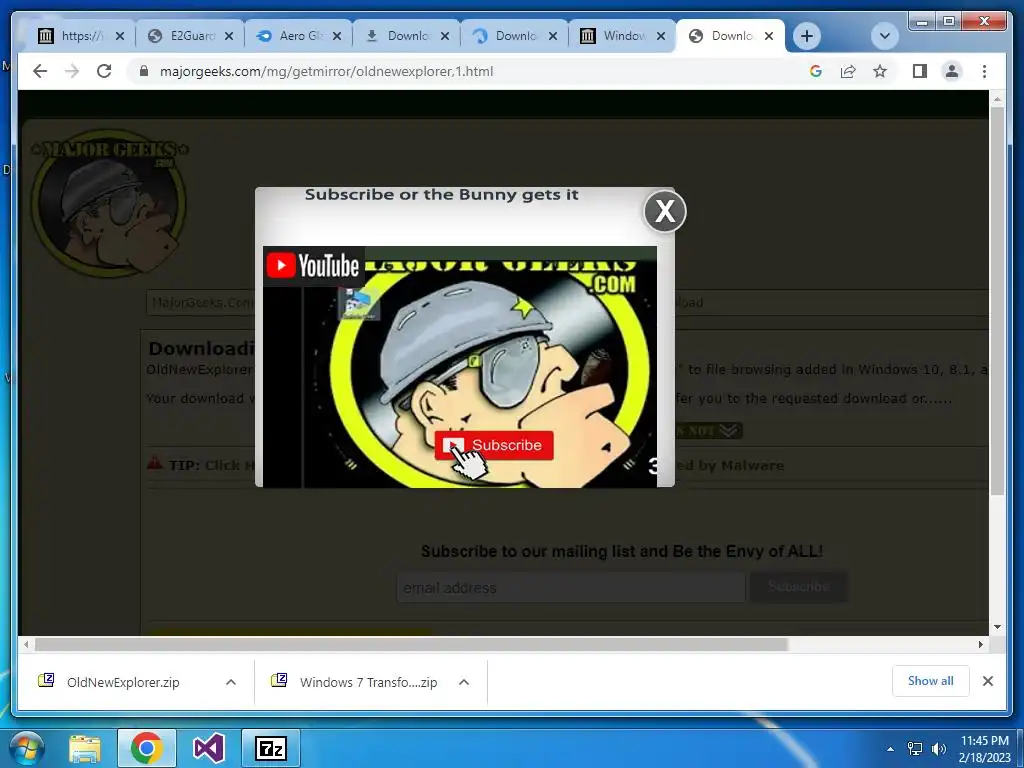Close the subscribe popup with X button
Viewport: 1024px width, 768px height.
click(x=665, y=211)
